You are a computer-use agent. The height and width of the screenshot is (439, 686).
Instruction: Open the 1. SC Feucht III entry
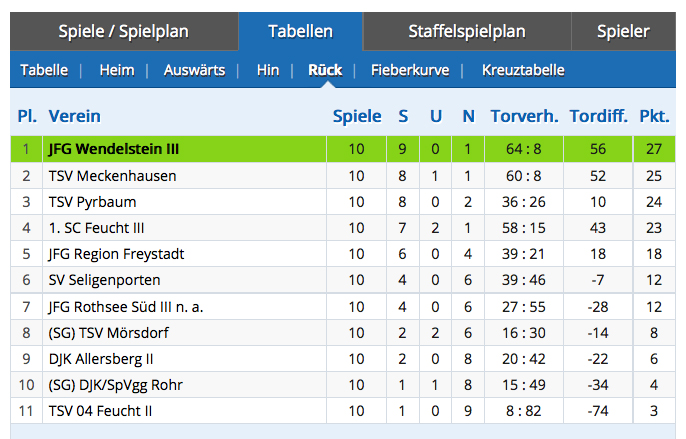point(96,227)
